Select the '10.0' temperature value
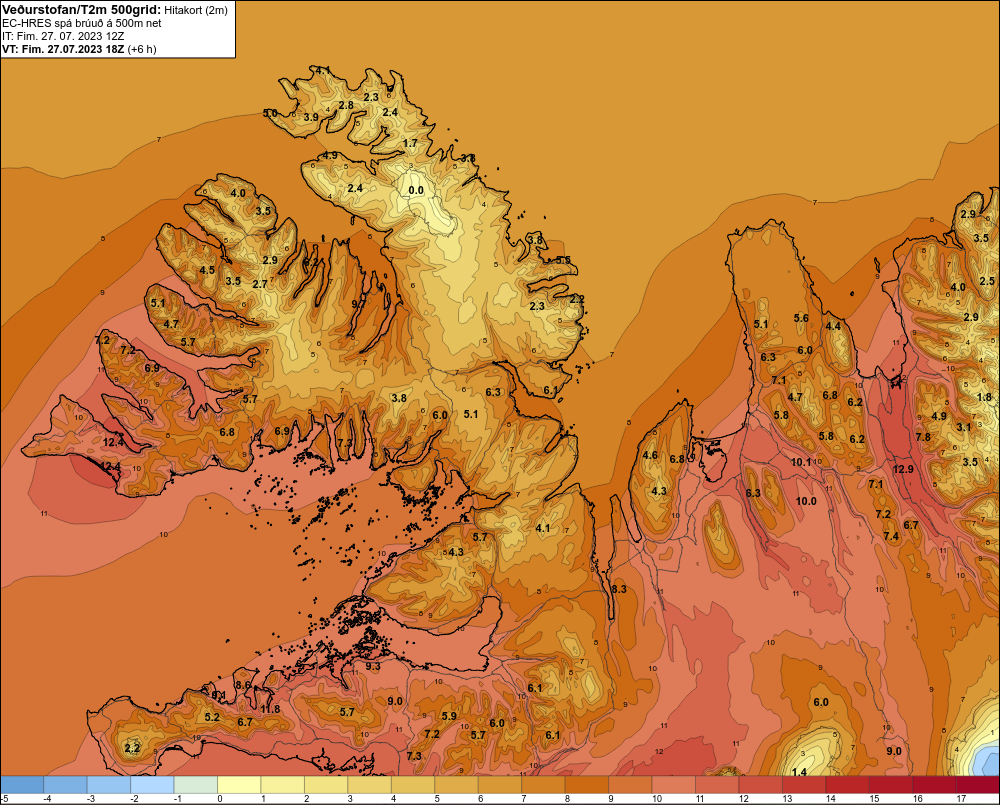1000x805 pixels. click(806, 501)
